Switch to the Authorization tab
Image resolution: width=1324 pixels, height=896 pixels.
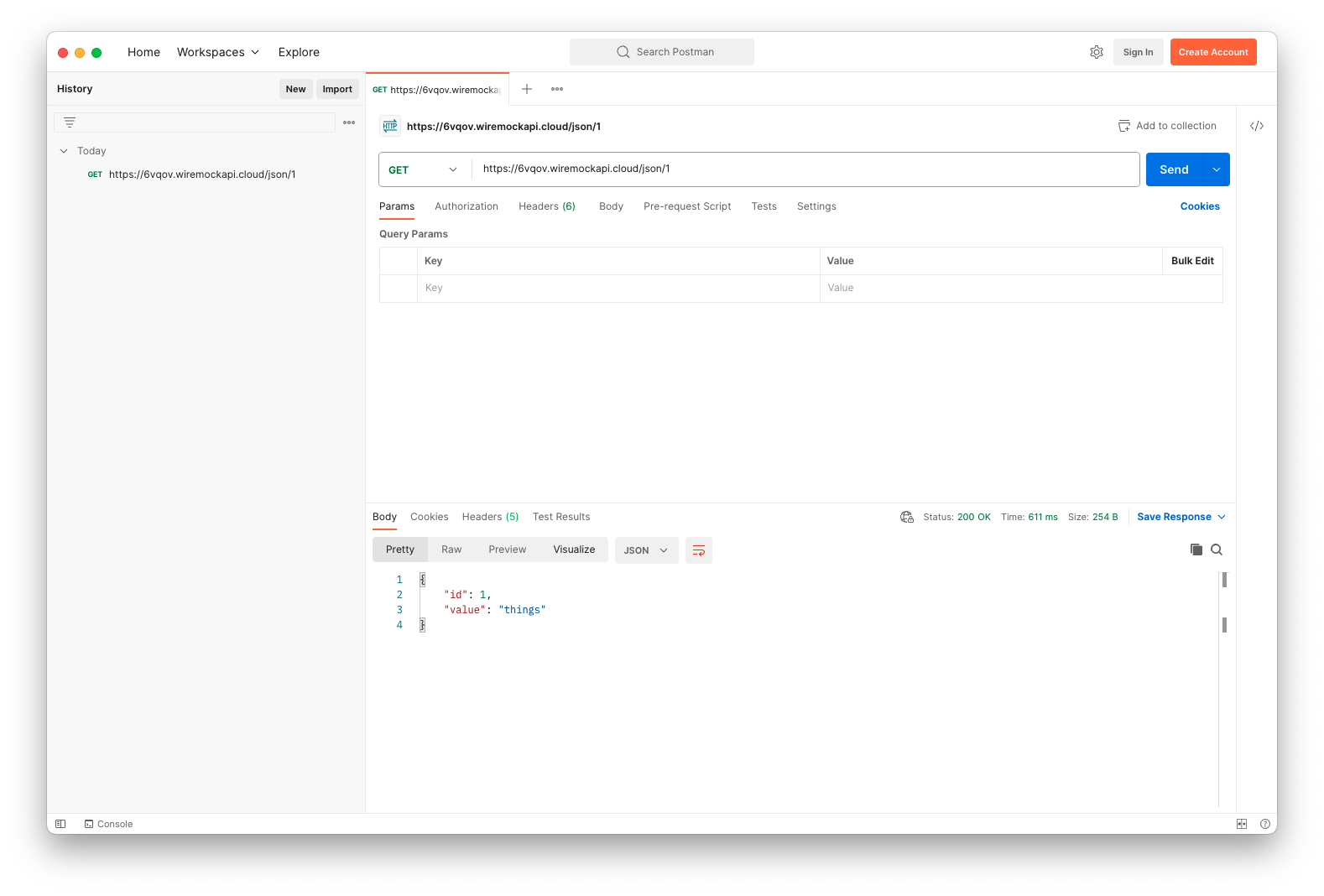pos(467,206)
